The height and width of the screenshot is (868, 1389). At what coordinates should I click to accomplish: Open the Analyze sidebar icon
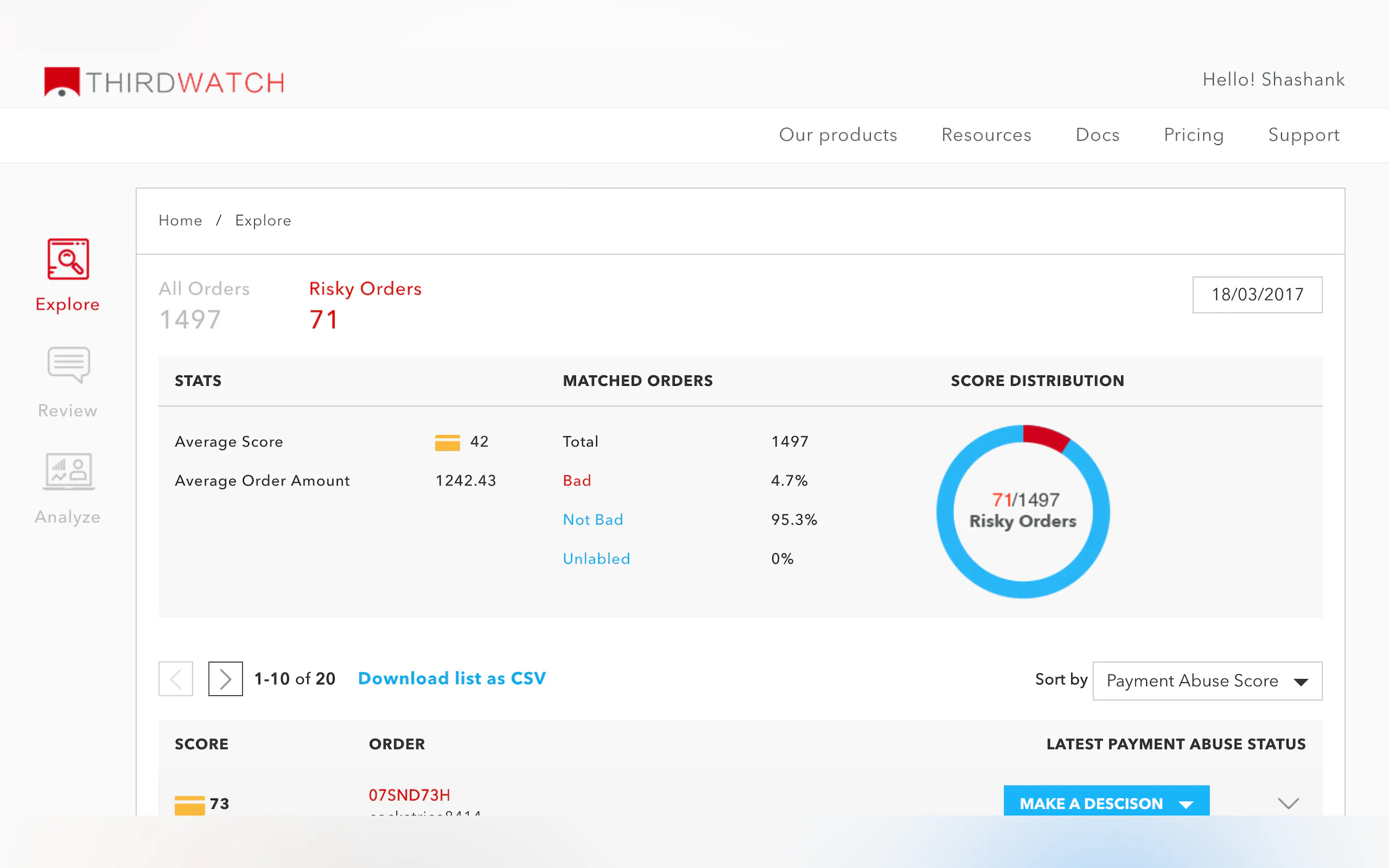pyautogui.click(x=68, y=472)
